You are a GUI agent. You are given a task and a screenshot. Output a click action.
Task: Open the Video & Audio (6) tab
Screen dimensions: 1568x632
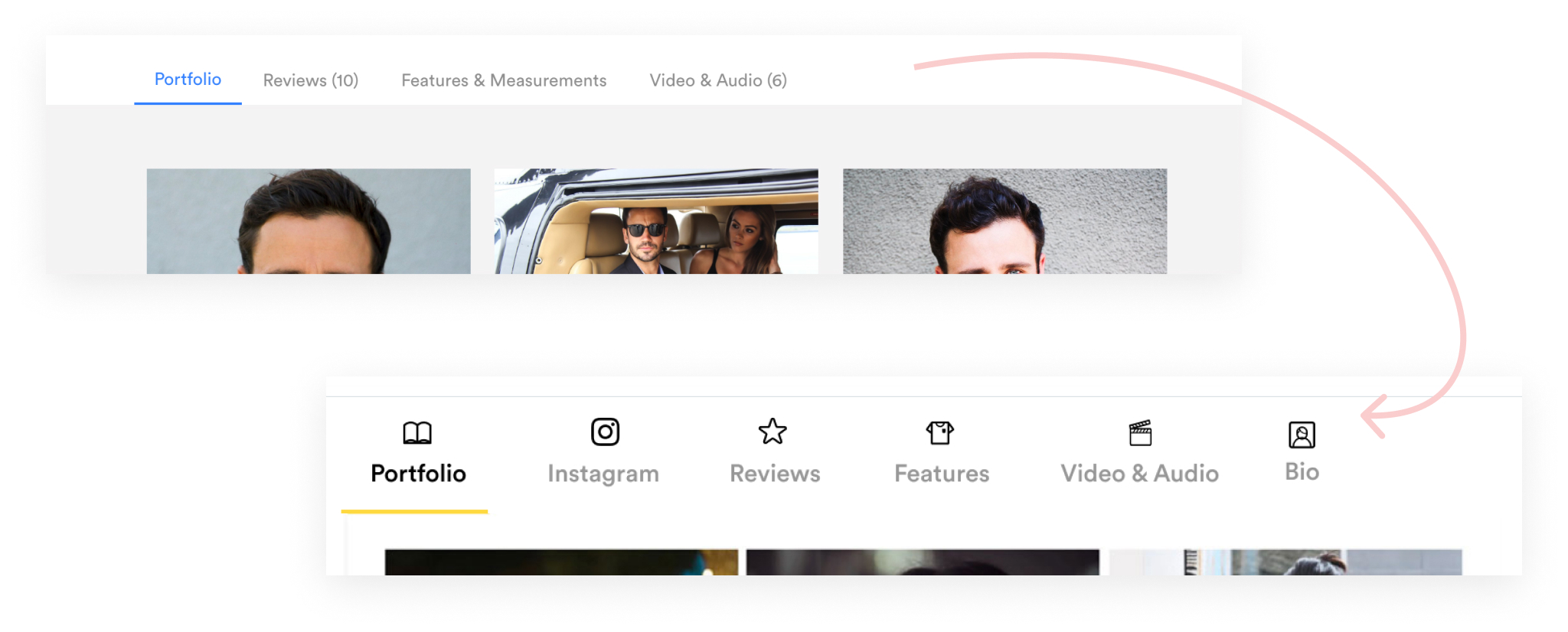click(x=718, y=80)
